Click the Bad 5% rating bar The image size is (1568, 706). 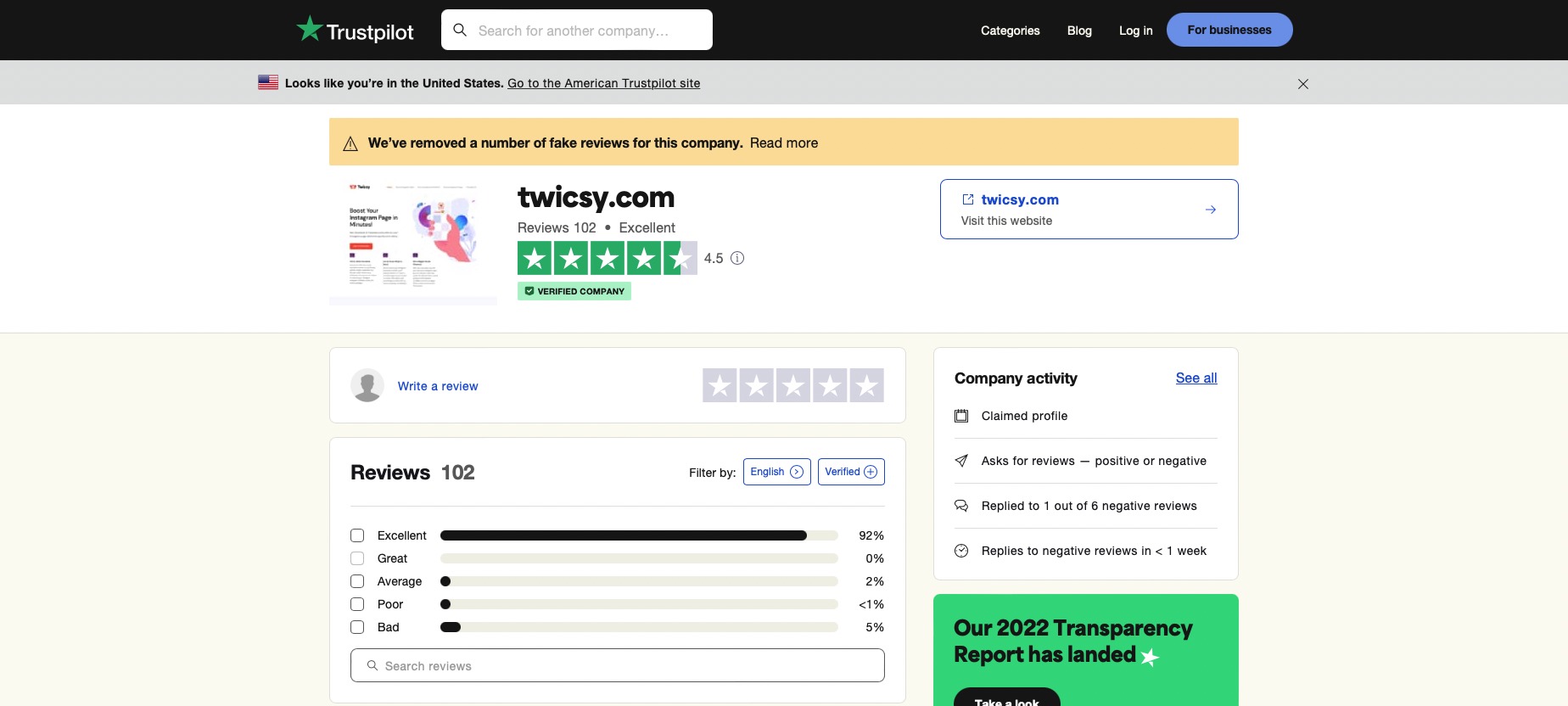point(639,627)
